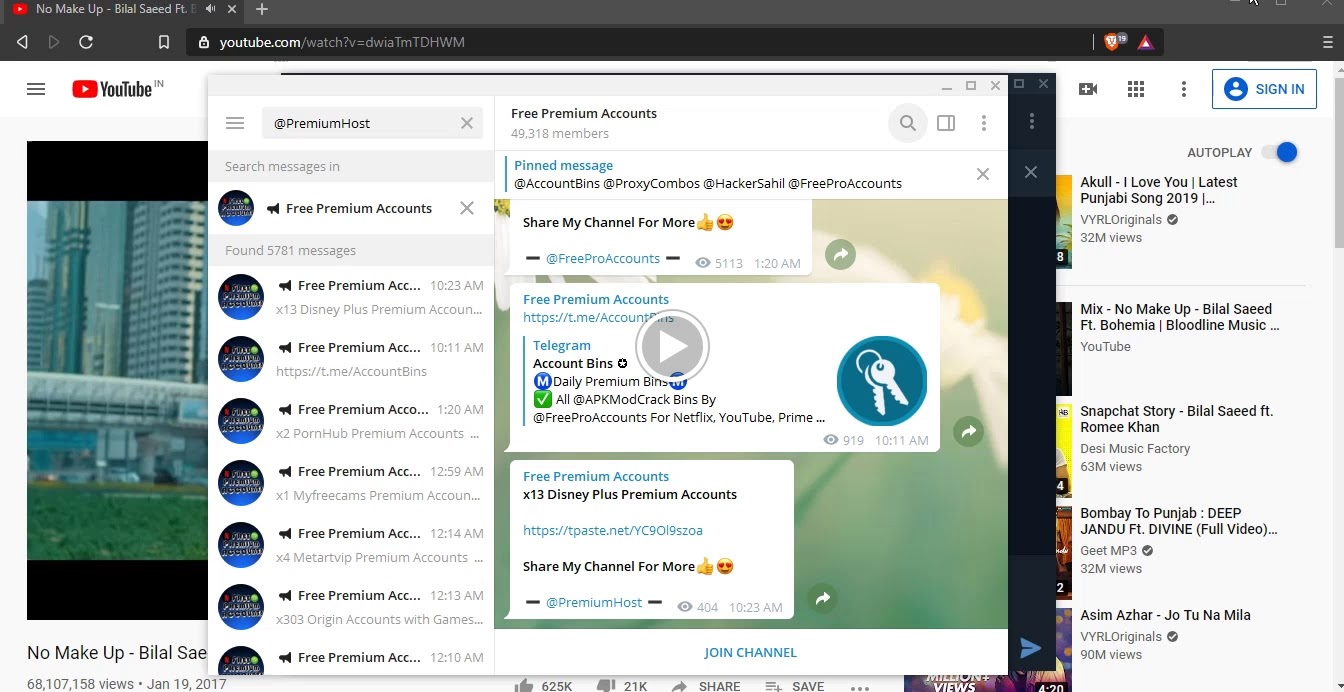Open the YouTube guide hamburger menu
Viewport: 1344px width, 692px height.
click(x=36, y=89)
